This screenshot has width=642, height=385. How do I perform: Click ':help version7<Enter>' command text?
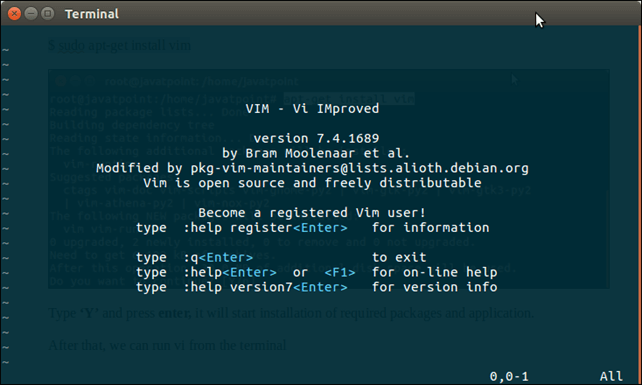click(265, 288)
